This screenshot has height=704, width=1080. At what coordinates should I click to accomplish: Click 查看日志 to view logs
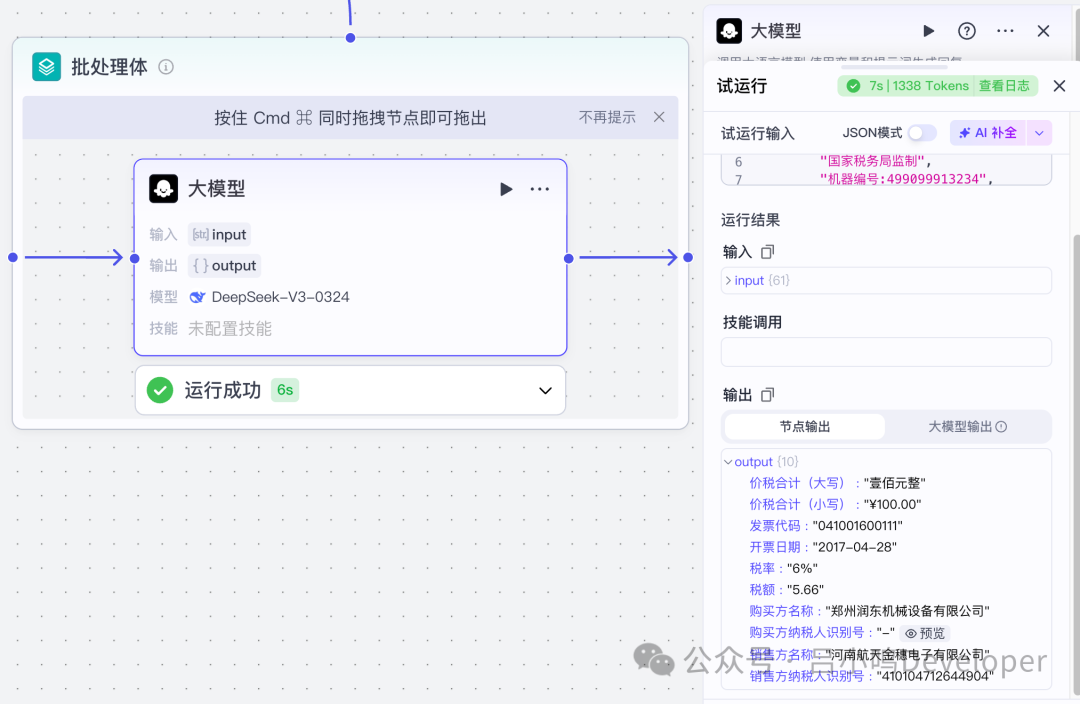[1004, 85]
